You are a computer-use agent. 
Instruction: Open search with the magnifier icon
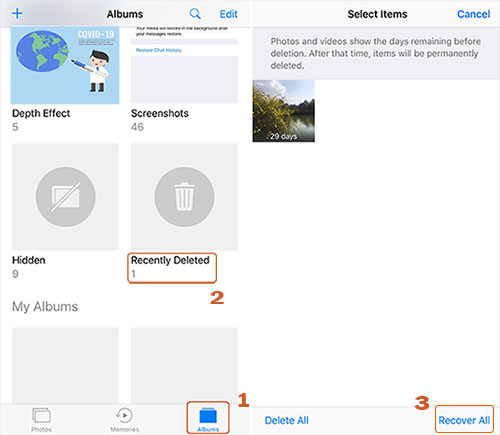pos(195,14)
